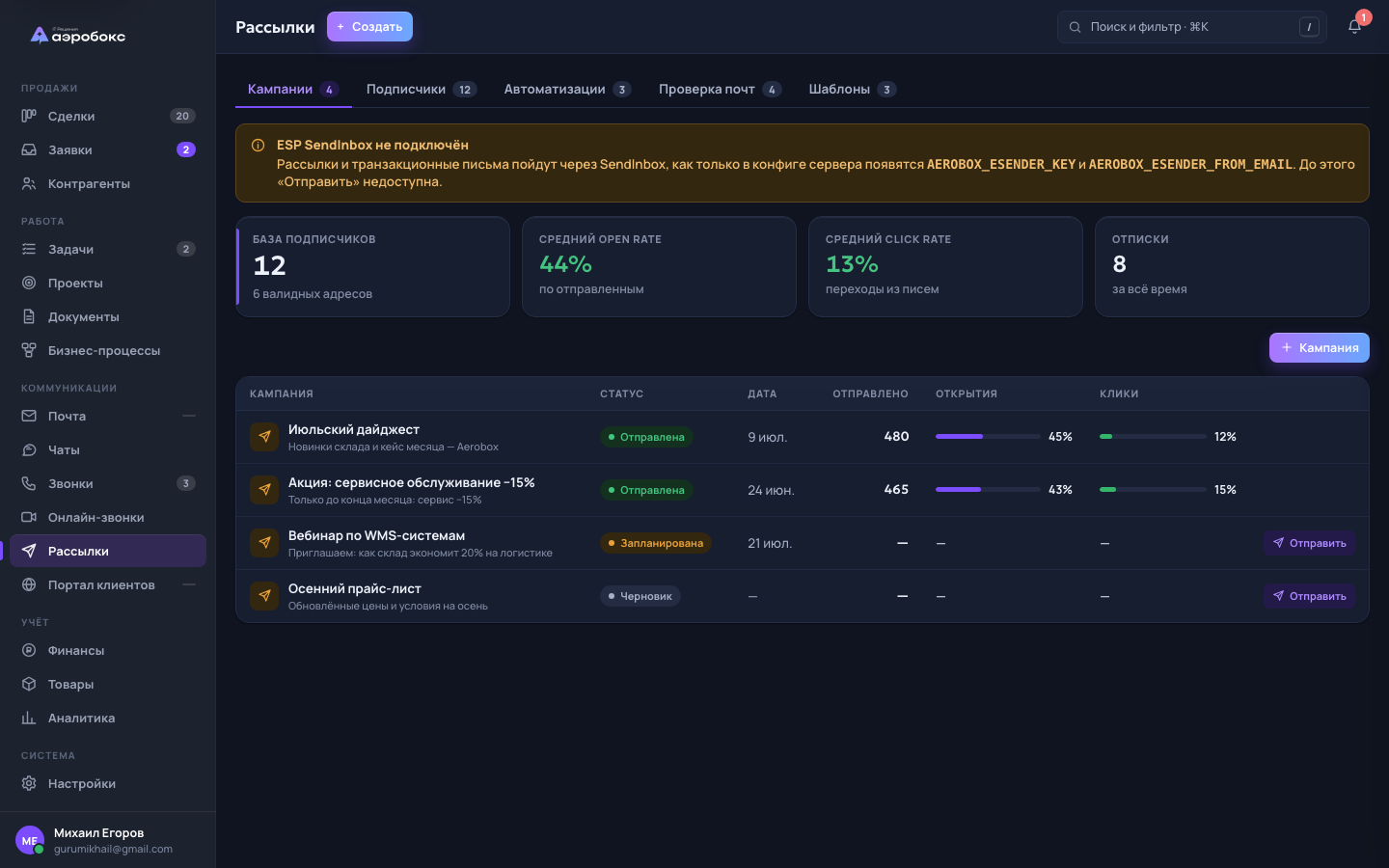
Task: Click the Aerobox logo in the sidebar
Action: click(78, 36)
